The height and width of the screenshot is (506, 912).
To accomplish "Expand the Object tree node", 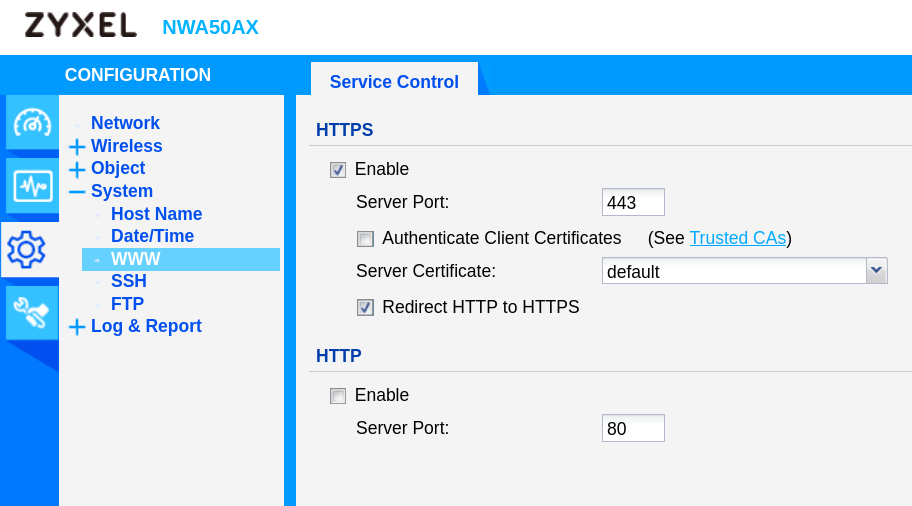I will [77, 169].
